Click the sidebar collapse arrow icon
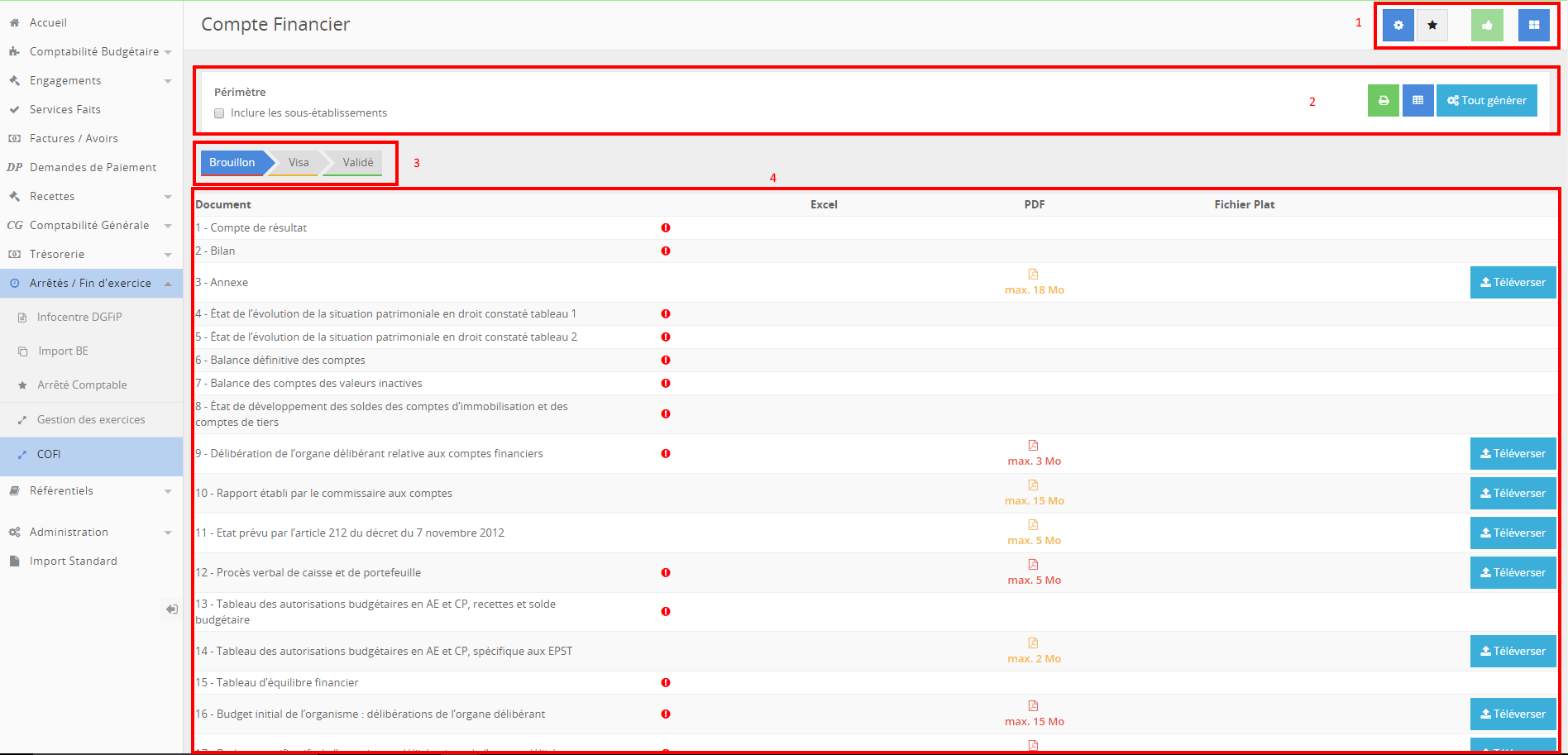This screenshot has height=755, width=1568. [171, 609]
